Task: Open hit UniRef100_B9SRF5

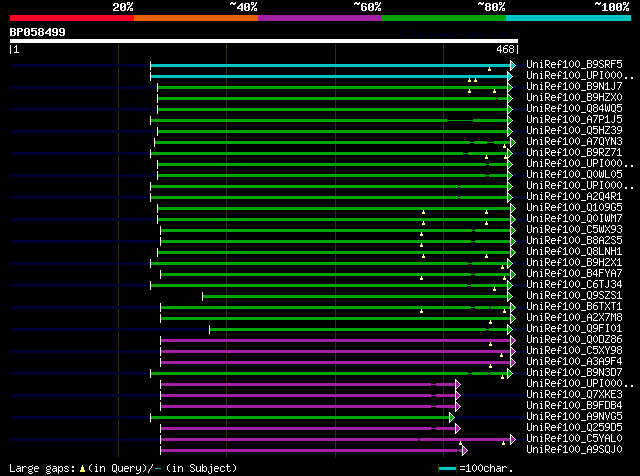Action: click(x=574, y=64)
